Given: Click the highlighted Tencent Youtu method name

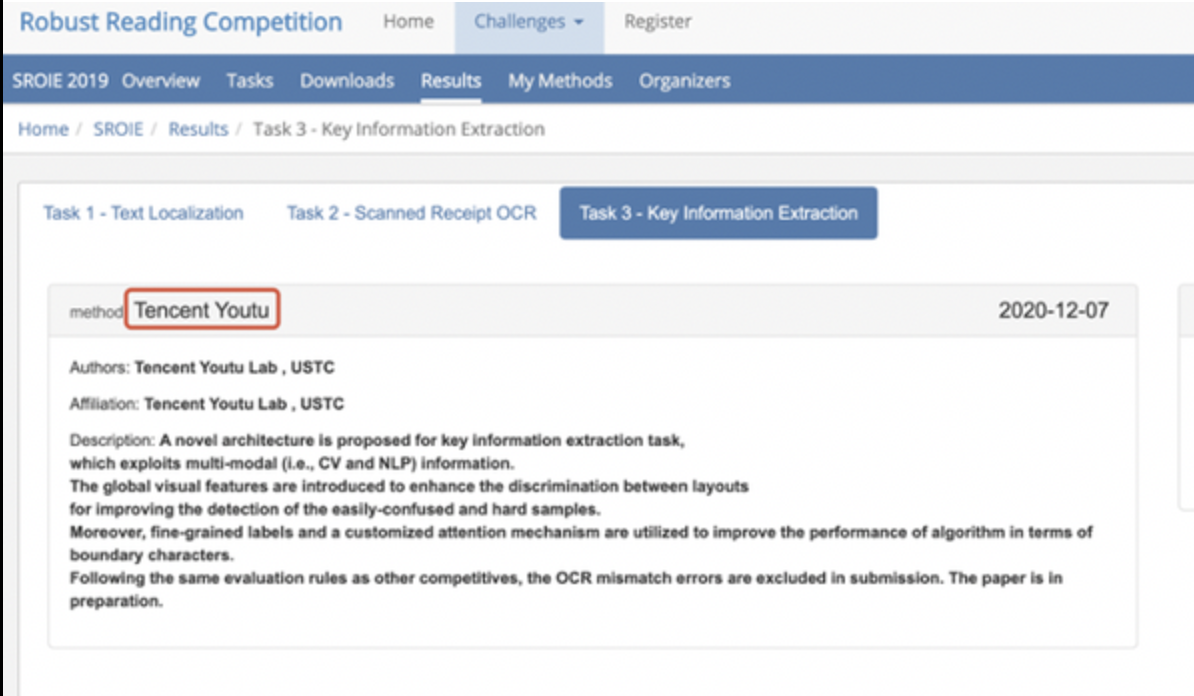Looking at the screenshot, I should click(x=201, y=310).
